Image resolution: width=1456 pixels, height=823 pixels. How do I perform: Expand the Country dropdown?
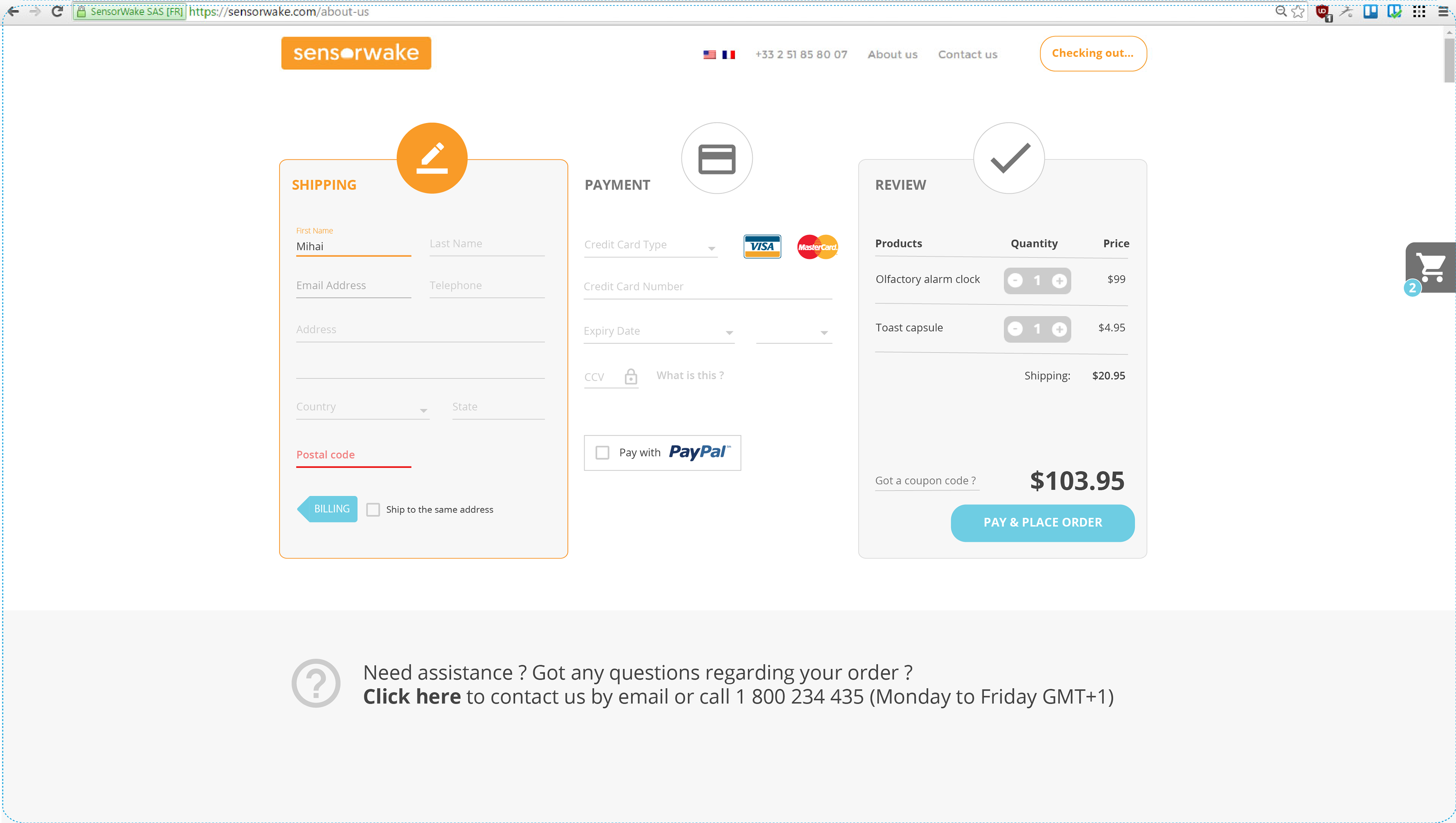[x=362, y=408]
